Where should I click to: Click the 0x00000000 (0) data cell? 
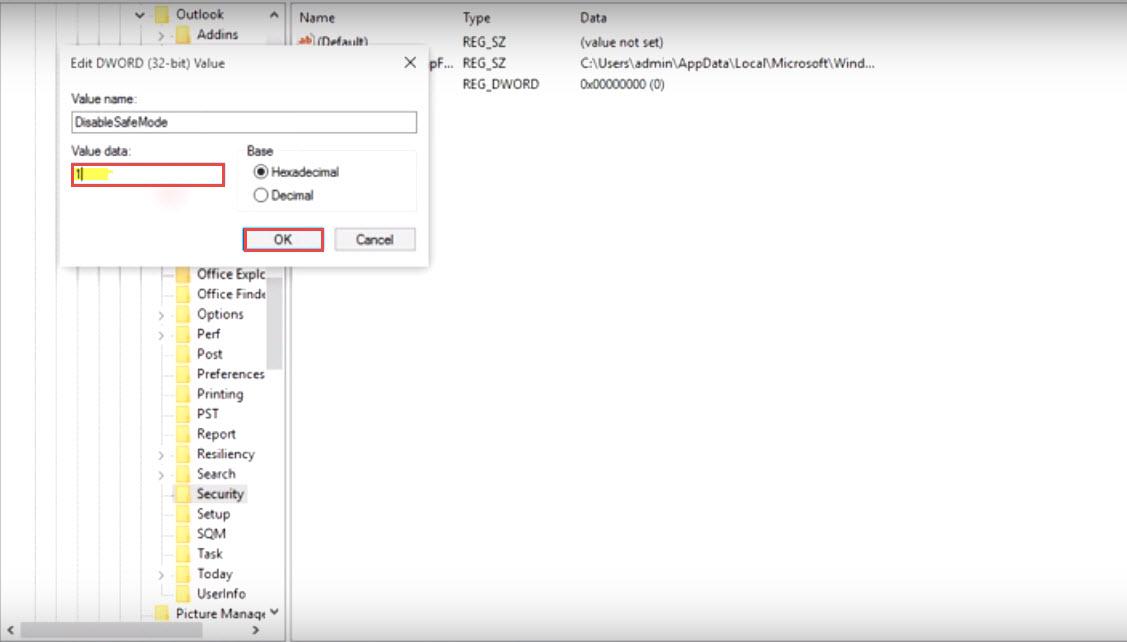click(x=622, y=84)
